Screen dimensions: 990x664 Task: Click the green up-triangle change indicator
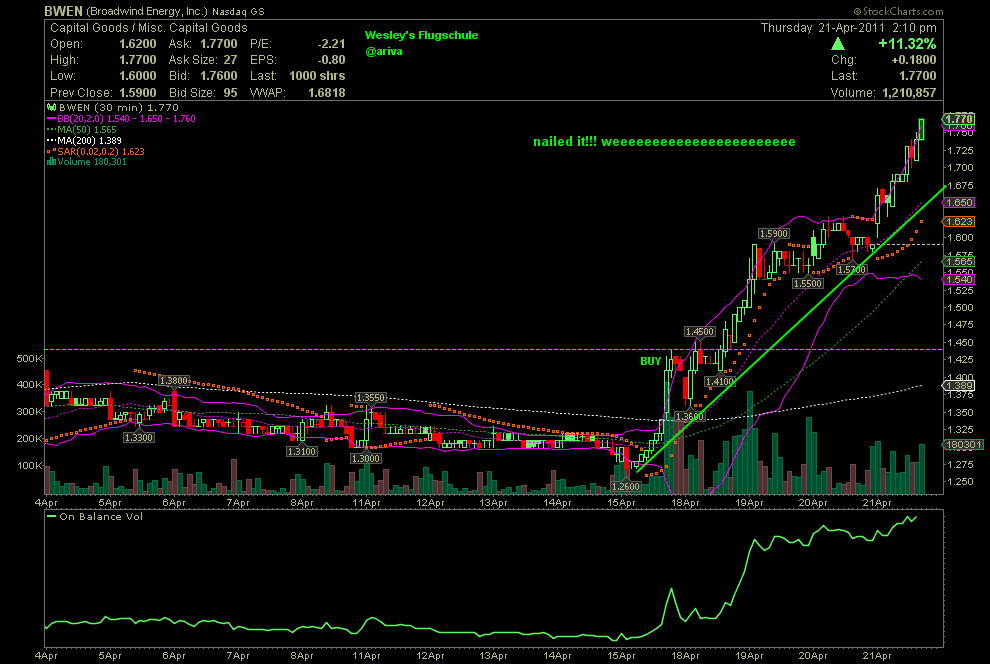pyautogui.click(x=838, y=44)
